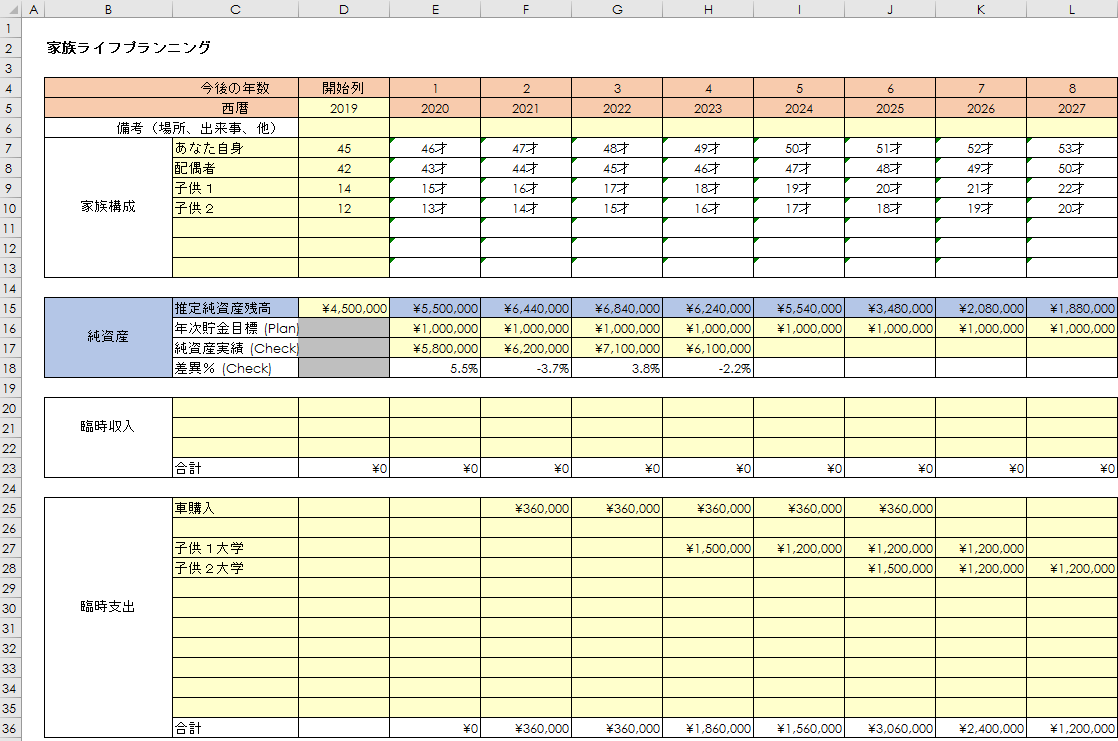Click the 配偶者 starting age 42 cell
The width and height of the screenshot is (1118, 741).
(x=344, y=168)
